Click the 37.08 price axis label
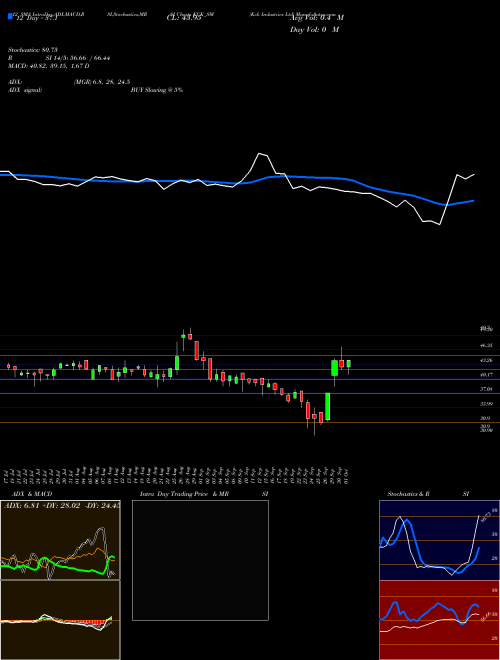500x660 pixels. click(x=486, y=389)
